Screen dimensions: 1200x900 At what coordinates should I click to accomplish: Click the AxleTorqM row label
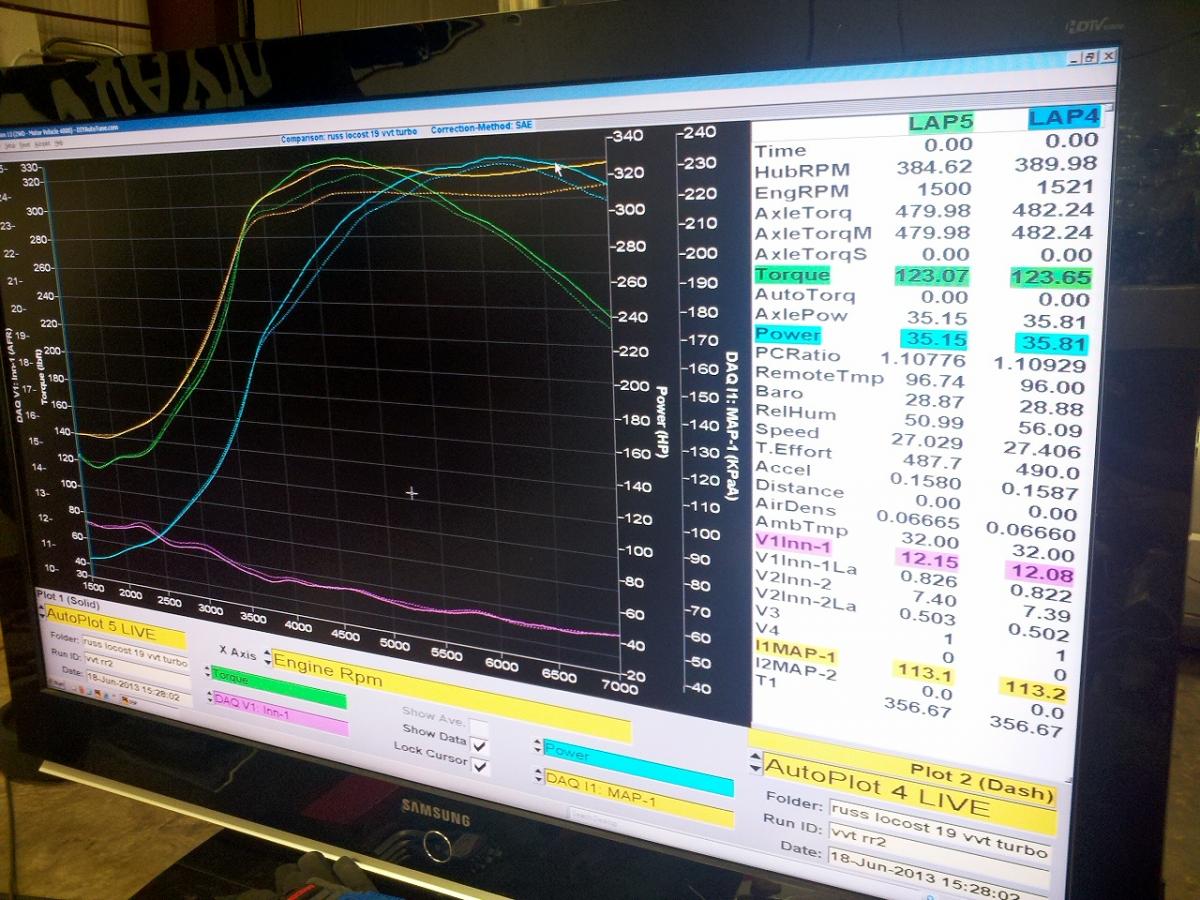813,232
